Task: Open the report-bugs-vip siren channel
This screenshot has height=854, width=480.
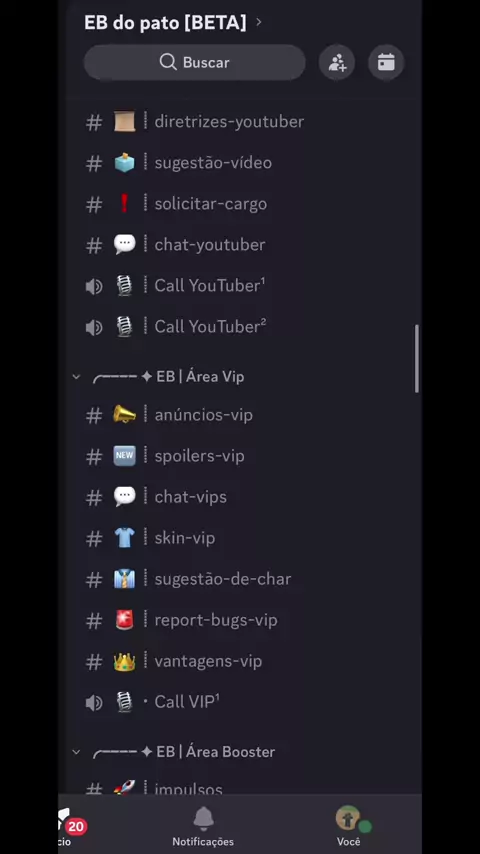Action: click(240, 620)
